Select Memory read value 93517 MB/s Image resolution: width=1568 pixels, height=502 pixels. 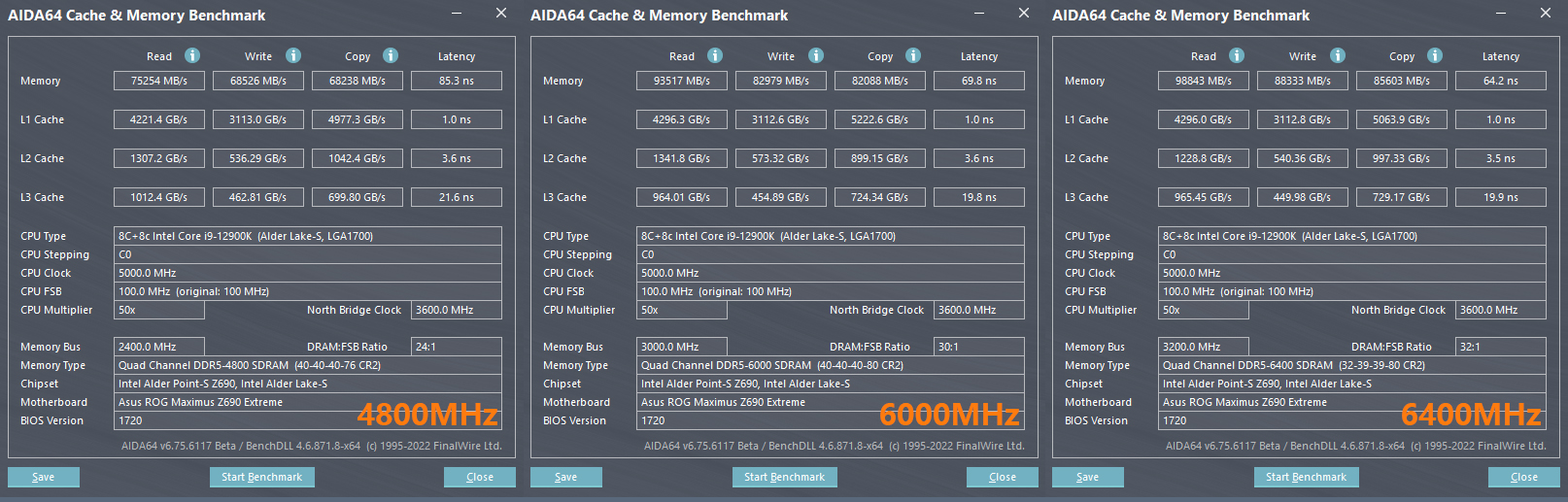(x=682, y=81)
